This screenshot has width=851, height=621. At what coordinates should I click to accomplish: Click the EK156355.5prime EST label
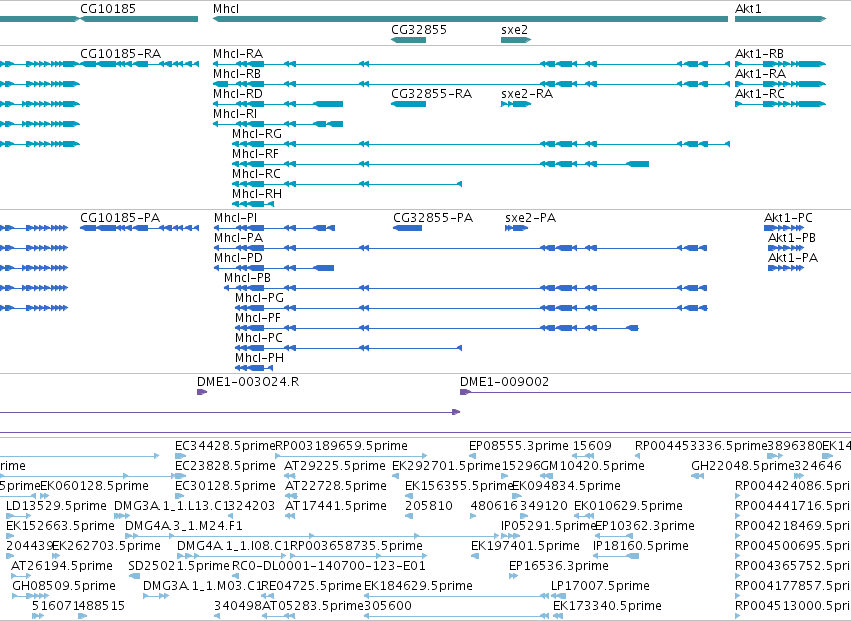pos(459,486)
